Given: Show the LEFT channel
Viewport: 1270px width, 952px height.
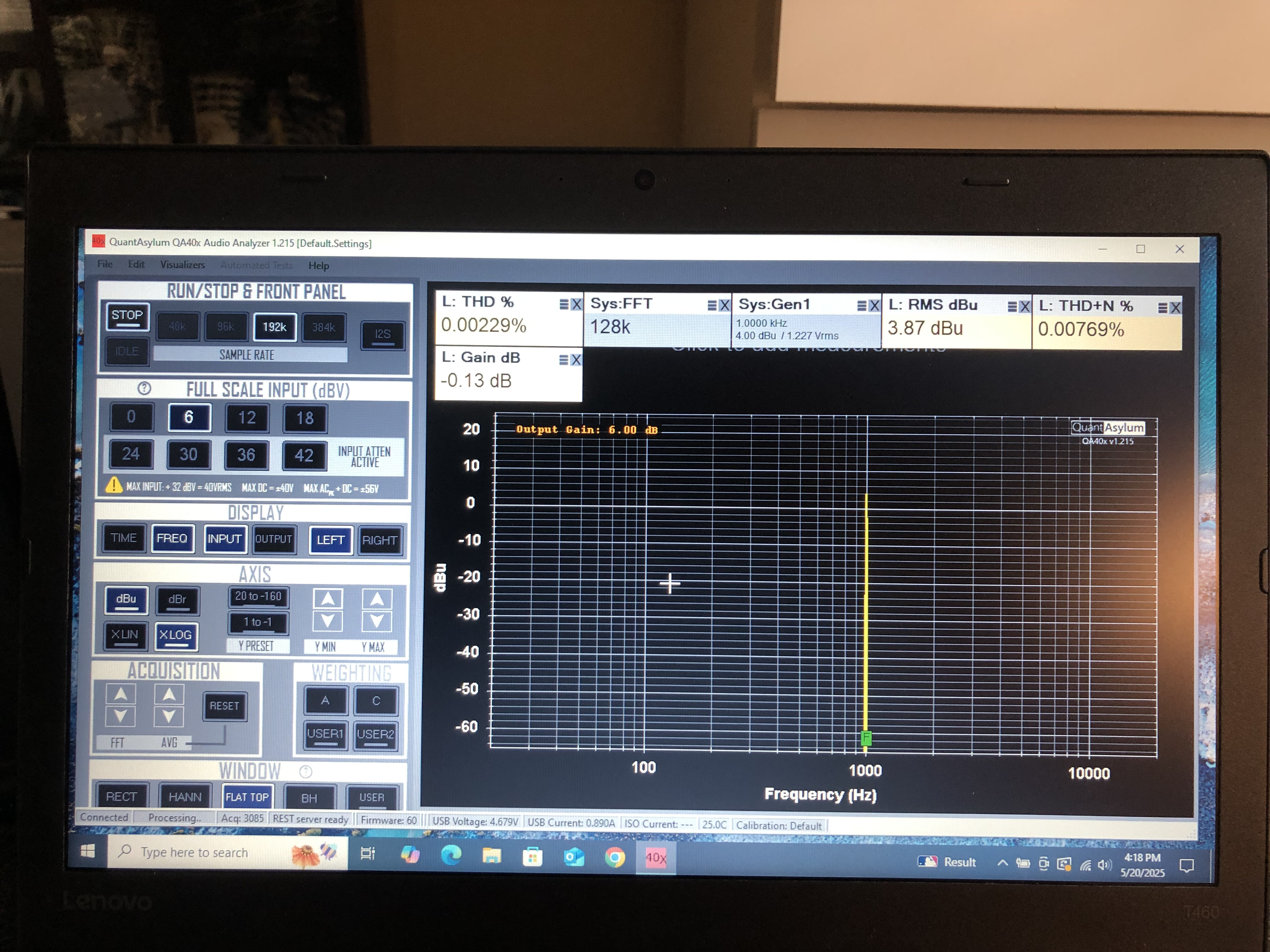Looking at the screenshot, I should click(x=331, y=541).
